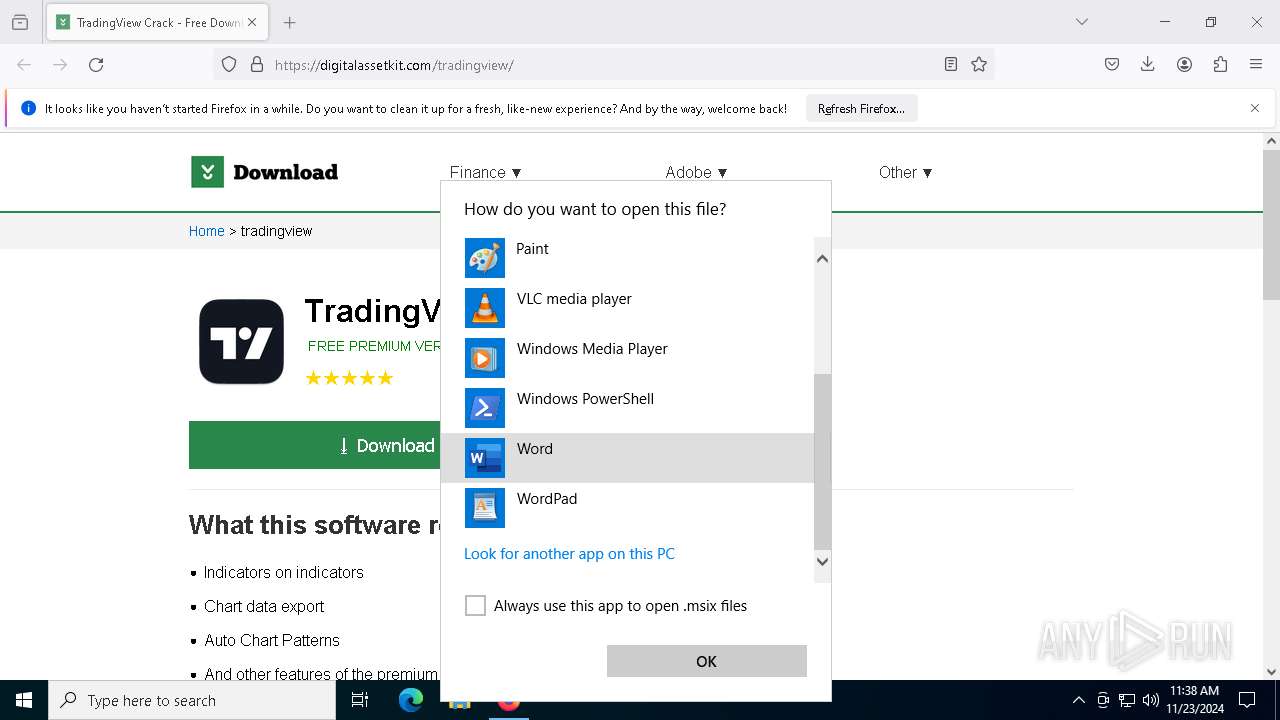Expand Finance dropdown menu

(x=486, y=172)
